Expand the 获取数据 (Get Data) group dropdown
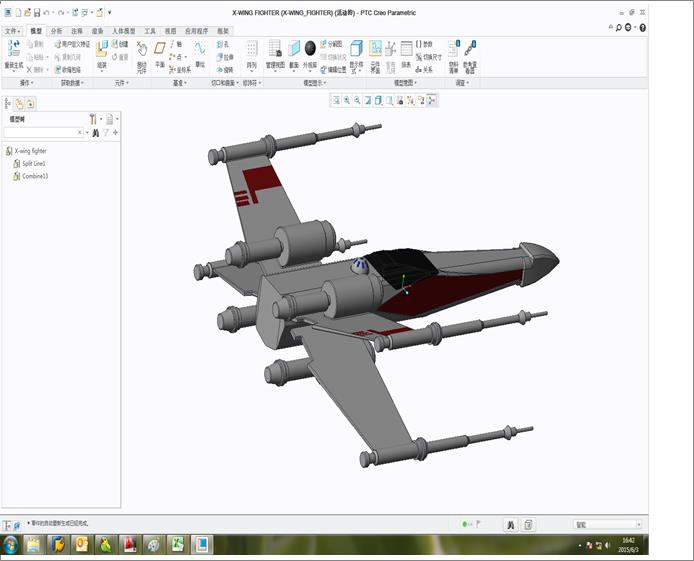 tap(73, 83)
